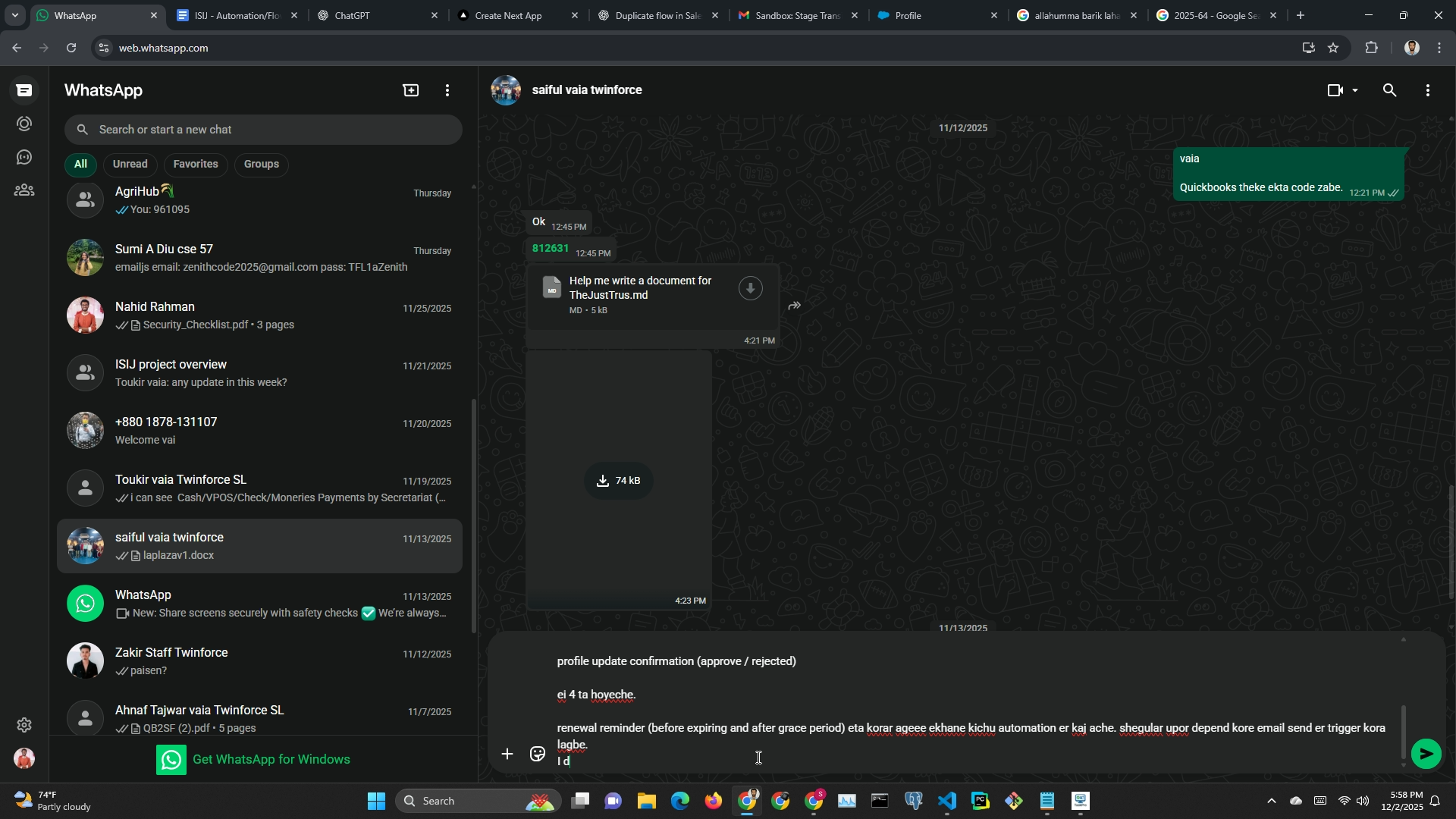Filter chats by Unread
The image size is (1456, 819).
tap(130, 164)
